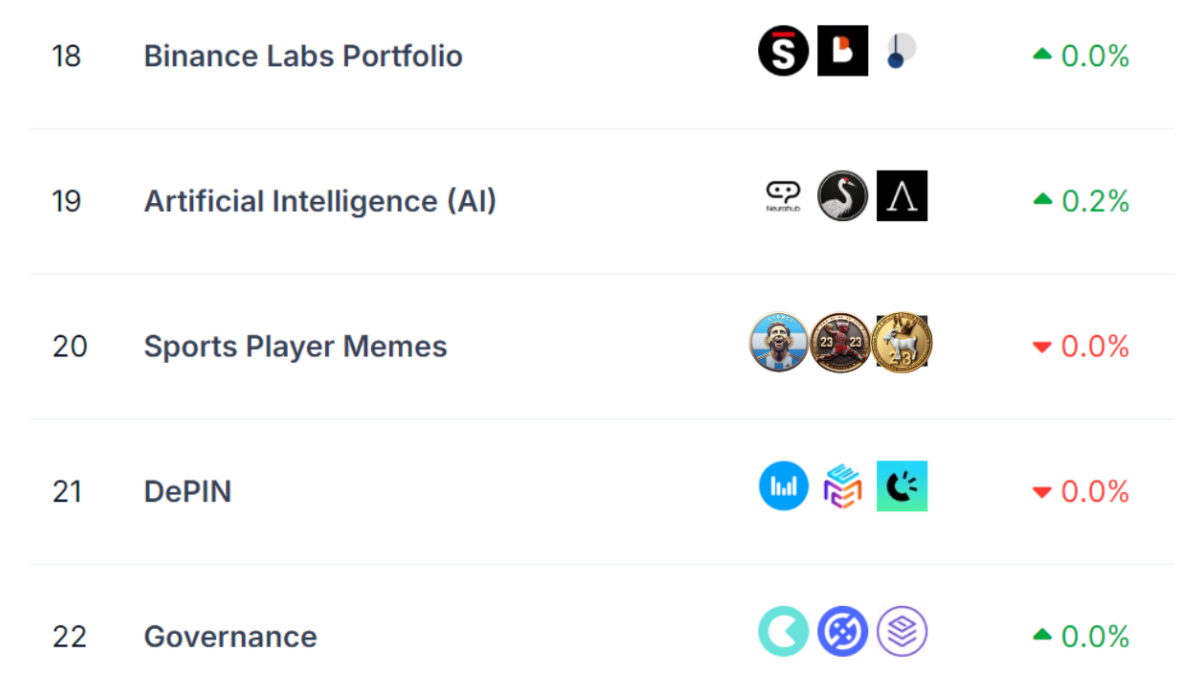Open the DePIN category page
Image resolution: width=1200 pixels, height=675 pixels.
[x=188, y=491]
